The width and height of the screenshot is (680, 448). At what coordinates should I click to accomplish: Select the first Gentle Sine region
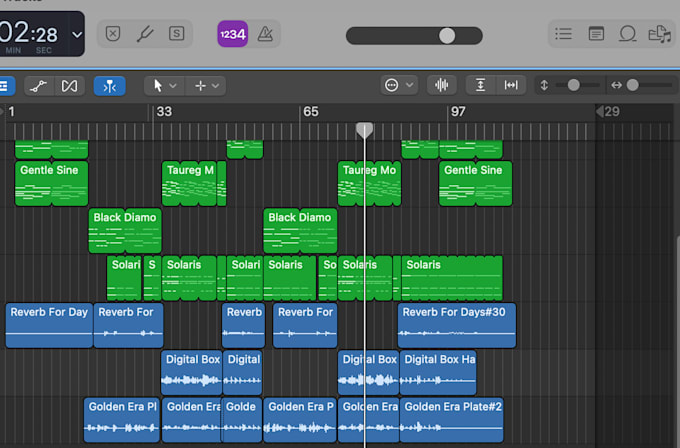52,183
